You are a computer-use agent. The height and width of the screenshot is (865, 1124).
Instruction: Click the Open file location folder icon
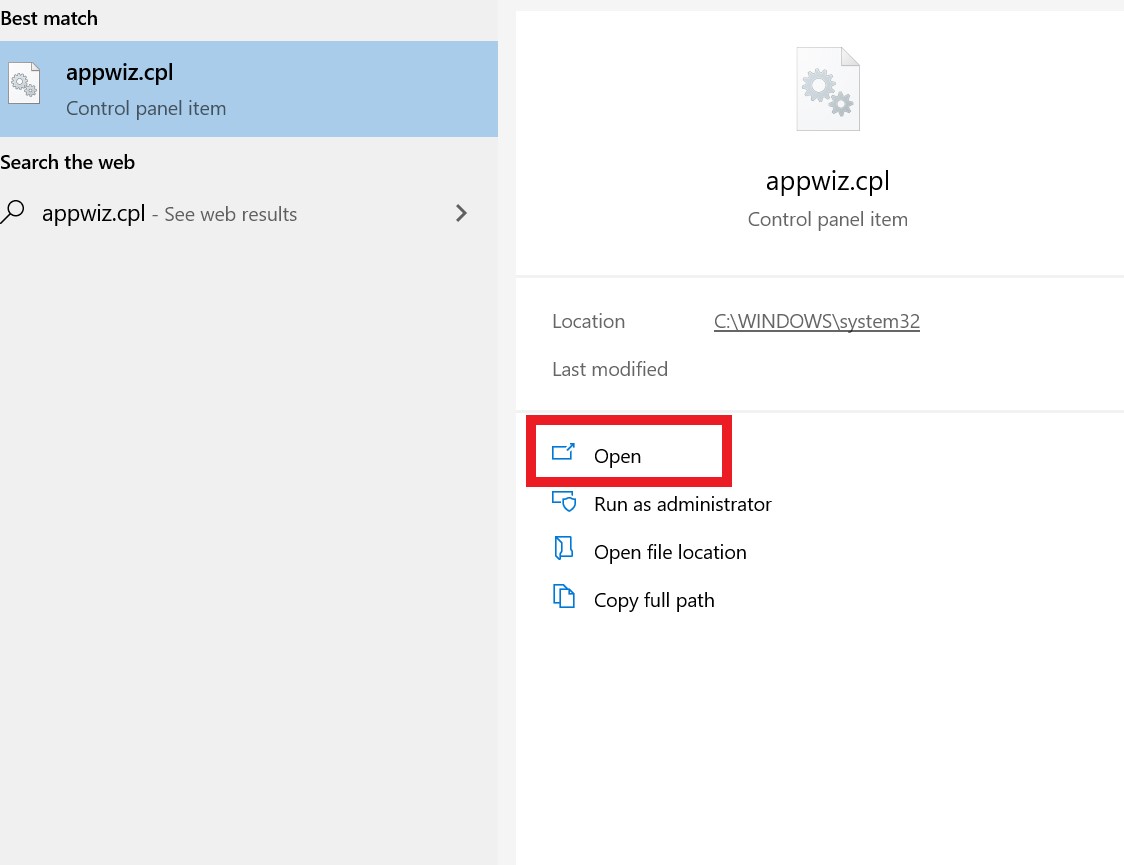tap(564, 549)
